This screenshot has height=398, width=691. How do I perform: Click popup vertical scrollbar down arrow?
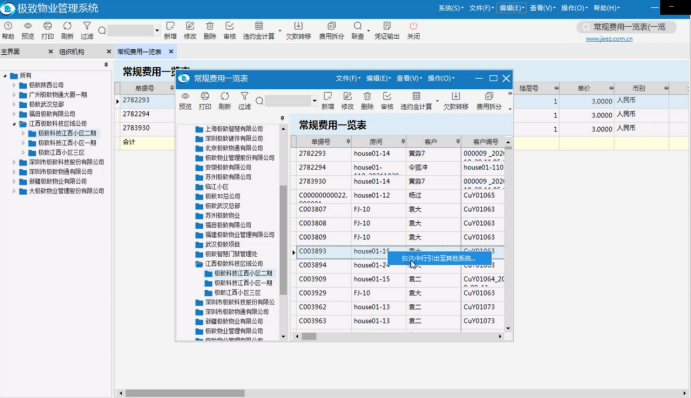508,328
